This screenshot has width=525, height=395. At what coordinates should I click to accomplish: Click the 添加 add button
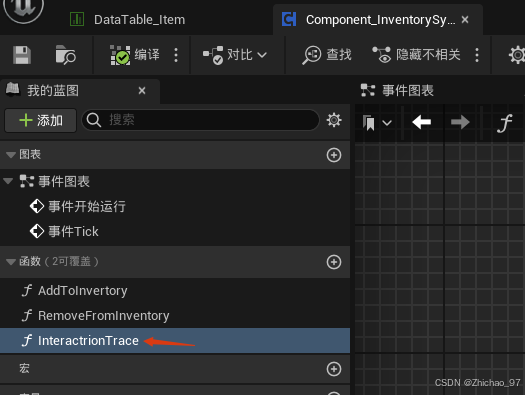(41, 121)
